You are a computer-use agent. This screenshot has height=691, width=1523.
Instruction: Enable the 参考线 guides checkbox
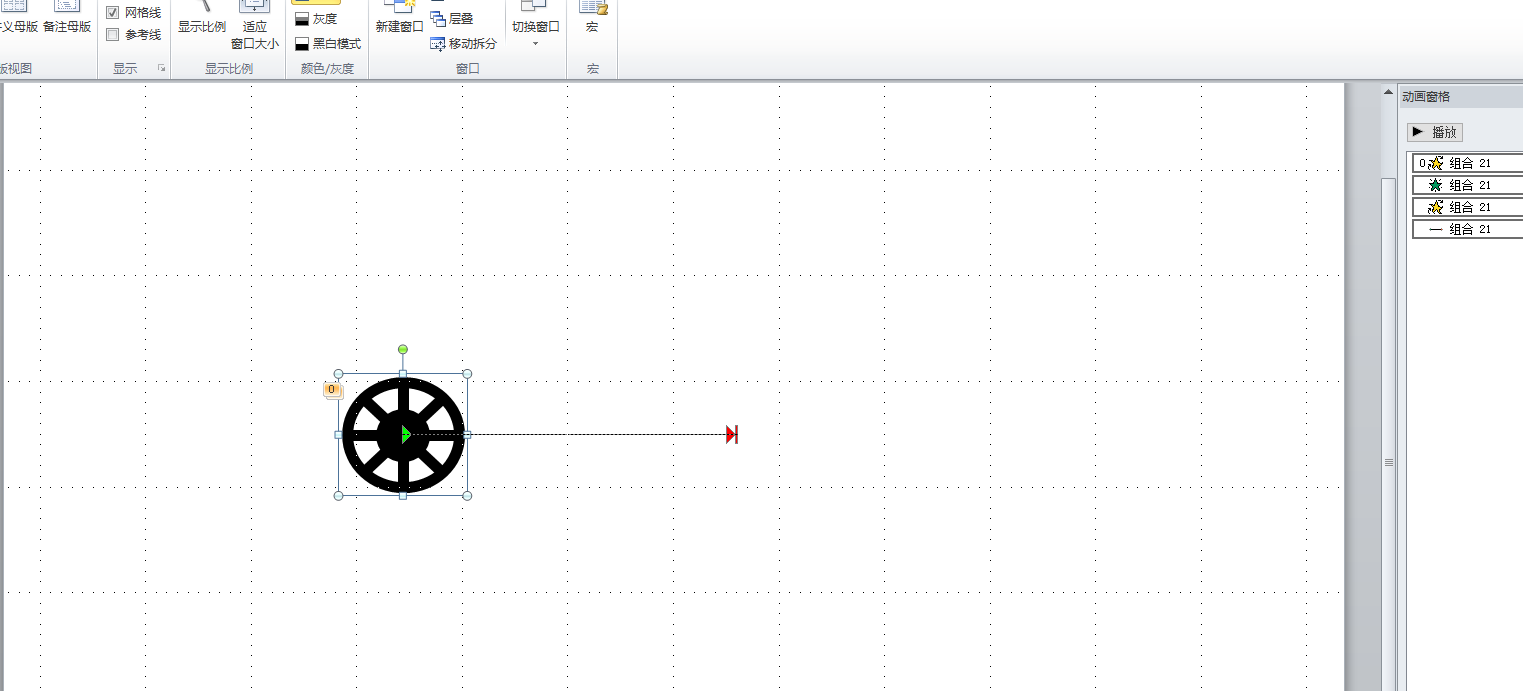(x=113, y=34)
